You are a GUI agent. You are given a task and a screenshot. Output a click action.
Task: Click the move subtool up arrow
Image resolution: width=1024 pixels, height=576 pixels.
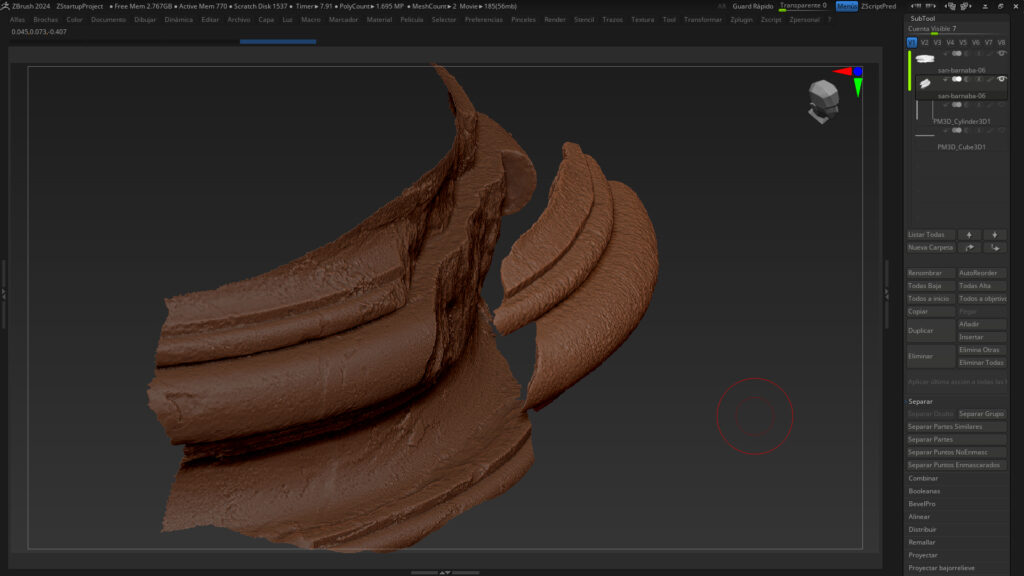point(969,234)
